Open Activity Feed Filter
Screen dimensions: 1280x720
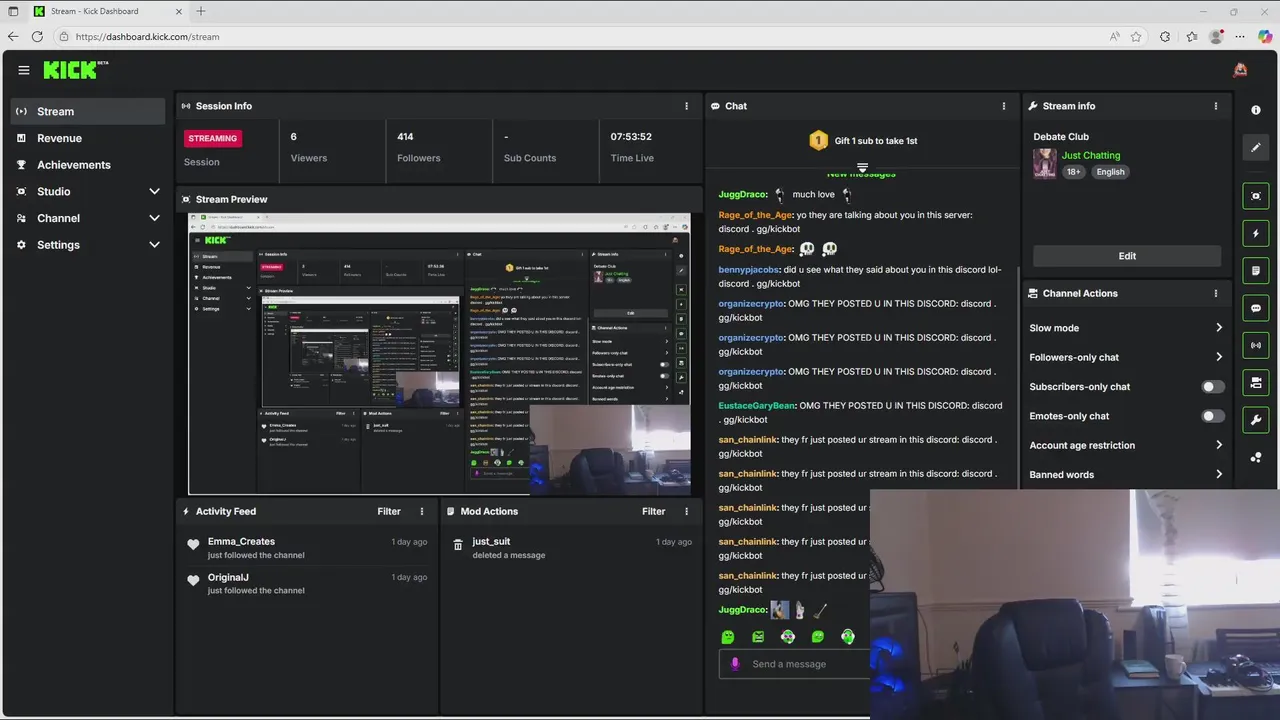point(389,511)
